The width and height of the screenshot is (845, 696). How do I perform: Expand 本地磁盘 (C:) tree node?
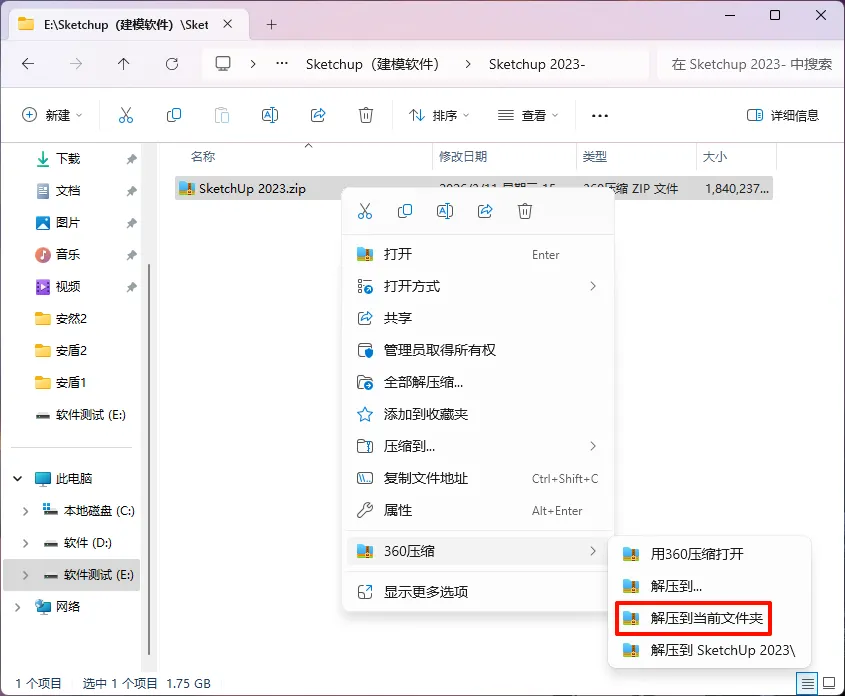pyautogui.click(x=25, y=511)
